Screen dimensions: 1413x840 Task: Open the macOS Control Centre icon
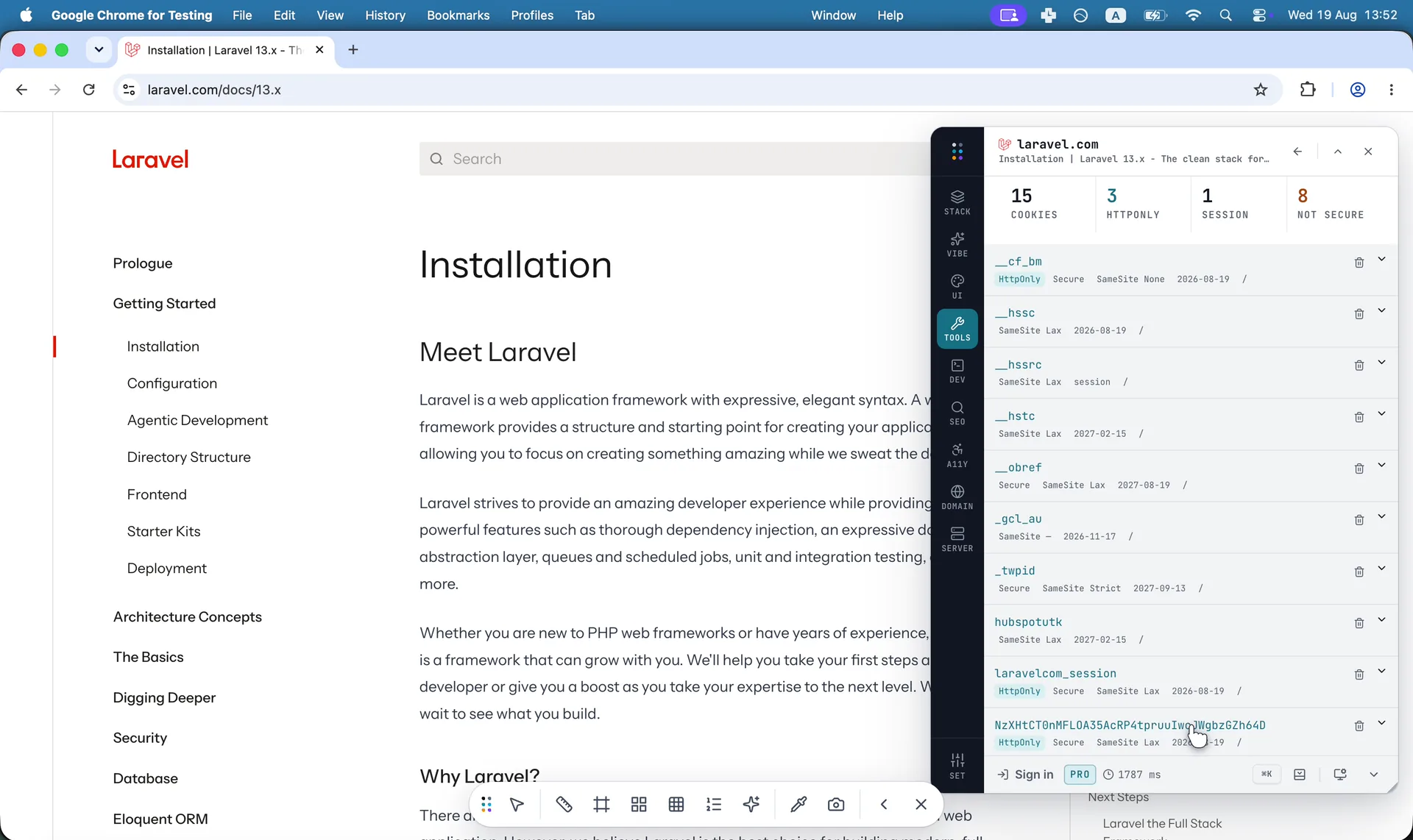point(1259,15)
